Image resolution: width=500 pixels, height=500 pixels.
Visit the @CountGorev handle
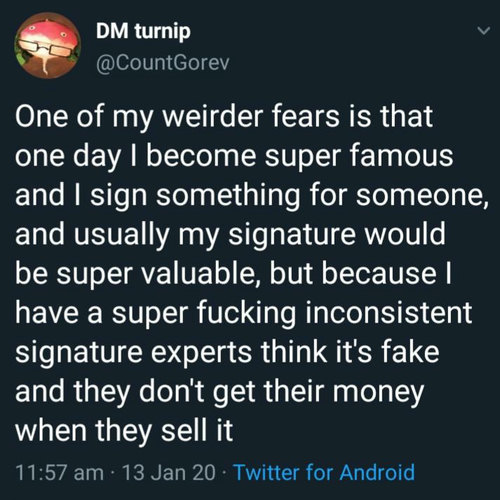tap(163, 63)
